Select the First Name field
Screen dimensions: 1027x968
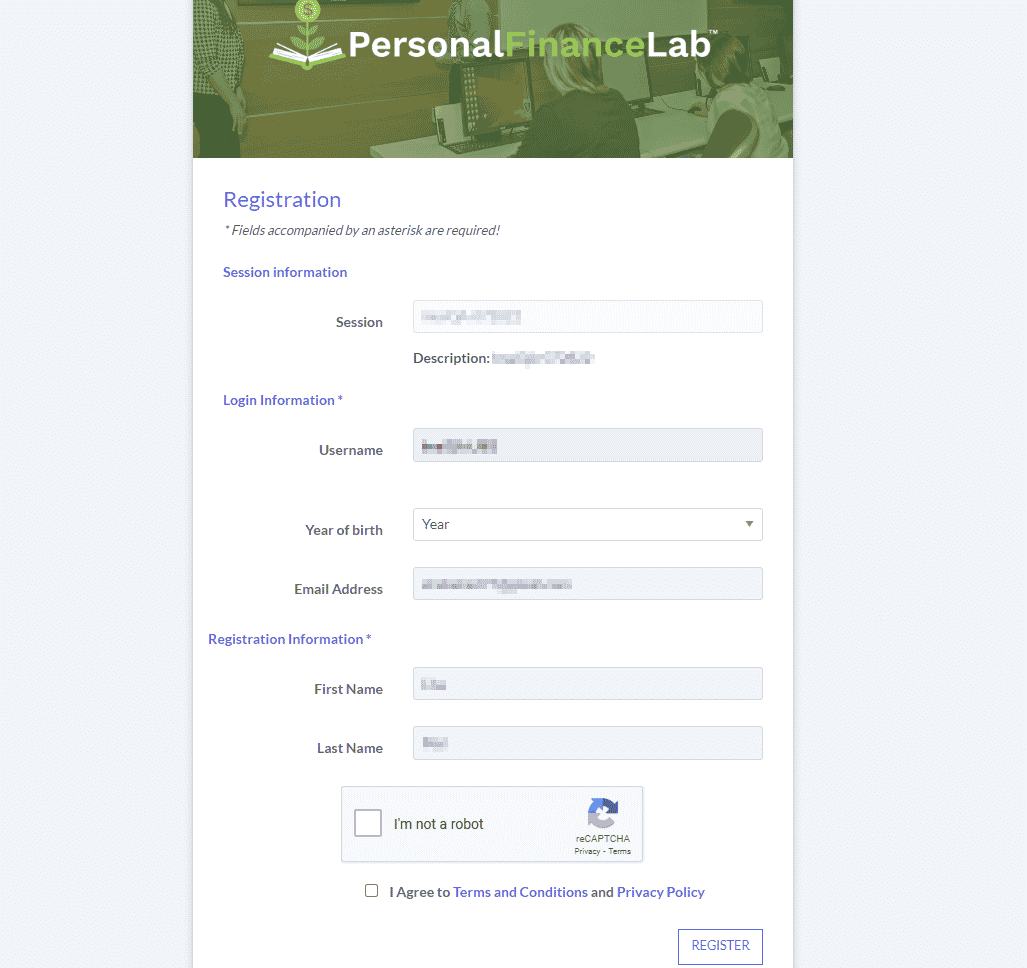(x=588, y=684)
